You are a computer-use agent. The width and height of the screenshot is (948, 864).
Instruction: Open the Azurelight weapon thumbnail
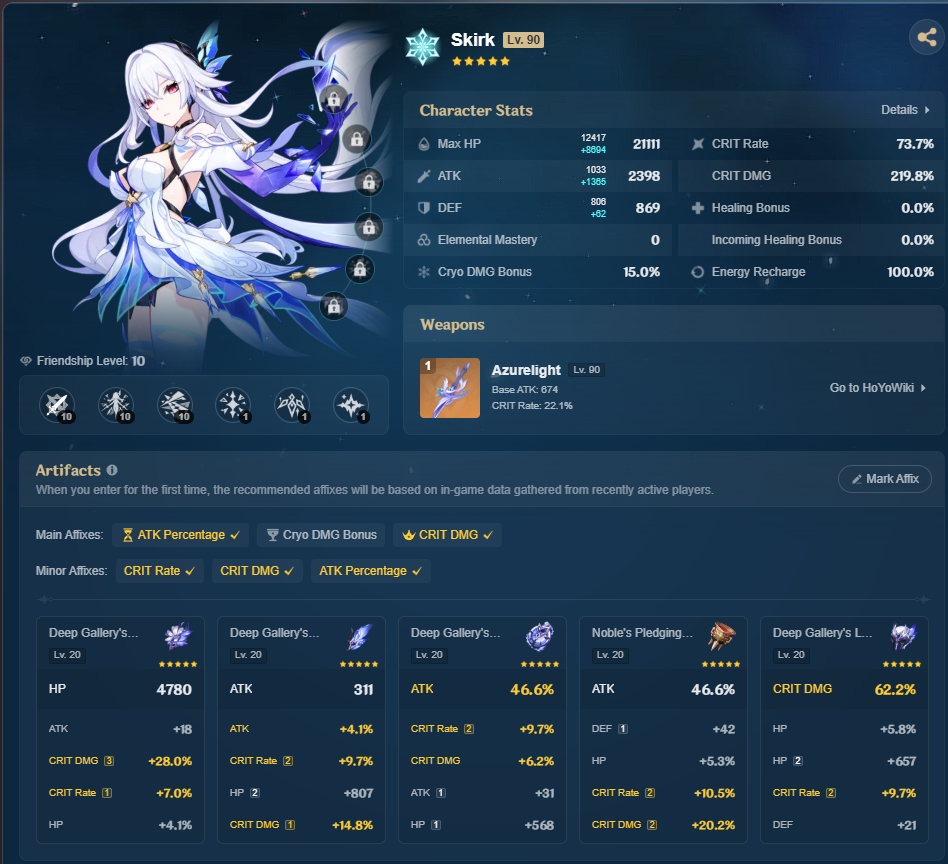pos(450,388)
